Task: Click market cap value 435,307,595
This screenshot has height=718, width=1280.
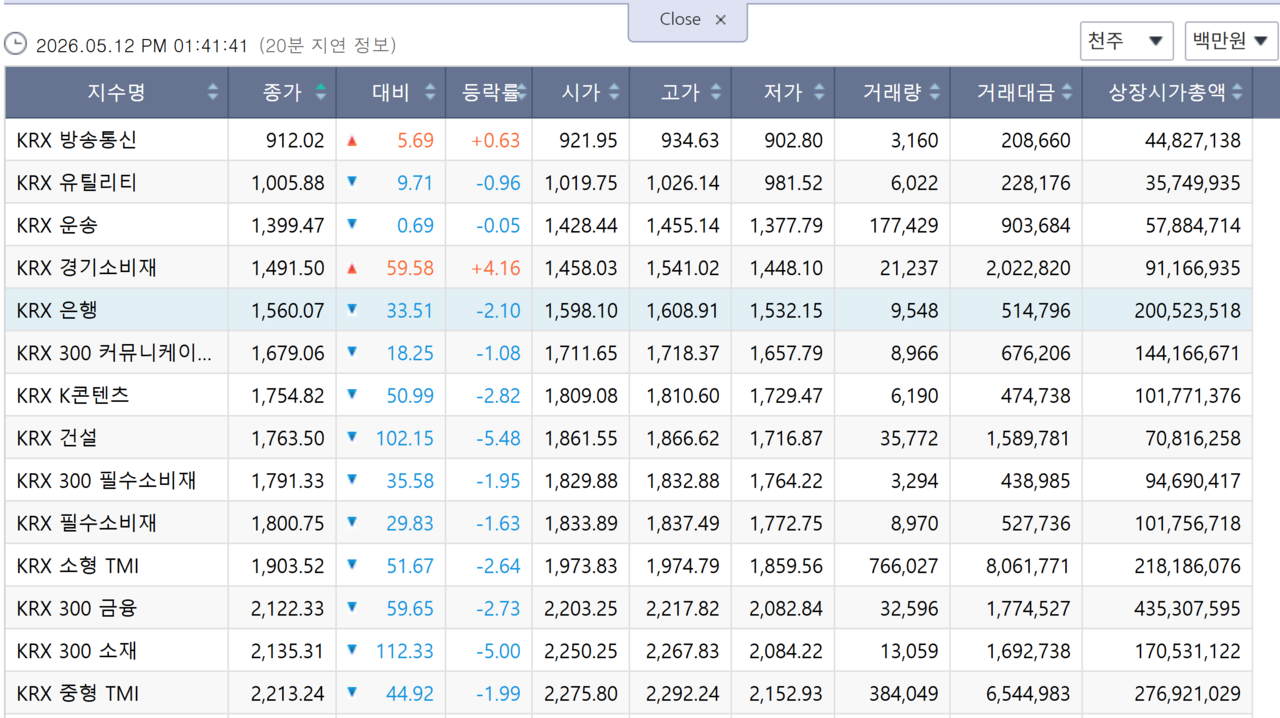Action: pyautogui.click(x=1187, y=608)
